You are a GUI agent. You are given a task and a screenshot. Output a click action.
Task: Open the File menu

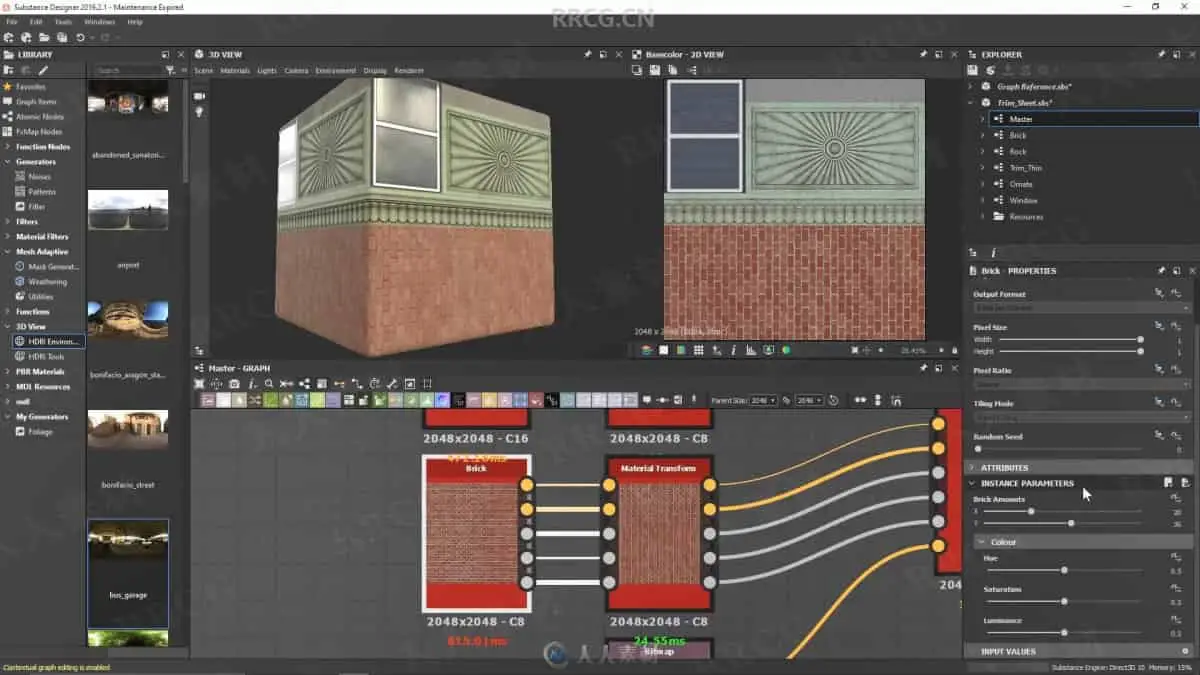click(x=12, y=21)
